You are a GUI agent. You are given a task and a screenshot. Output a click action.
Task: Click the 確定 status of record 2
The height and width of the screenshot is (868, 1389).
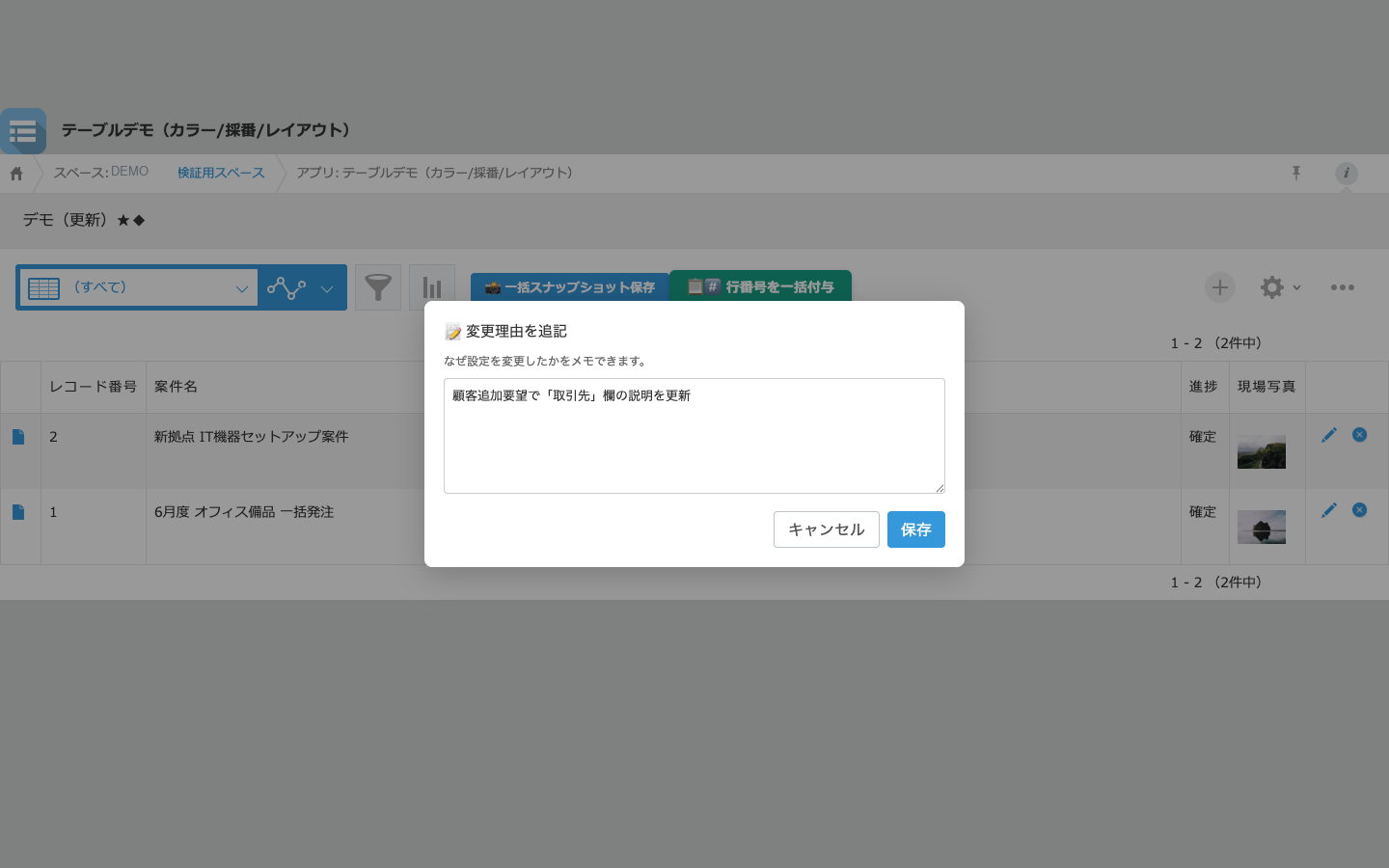1203,437
